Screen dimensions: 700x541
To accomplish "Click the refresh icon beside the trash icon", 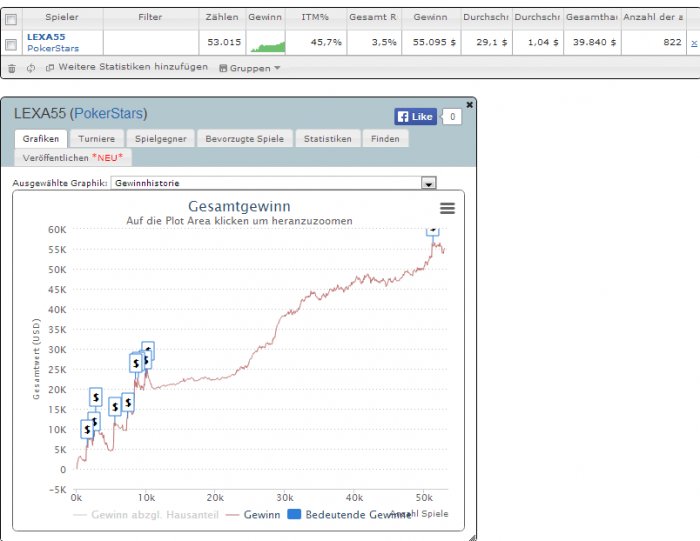I will pyautogui.click(x=31, y=68).
